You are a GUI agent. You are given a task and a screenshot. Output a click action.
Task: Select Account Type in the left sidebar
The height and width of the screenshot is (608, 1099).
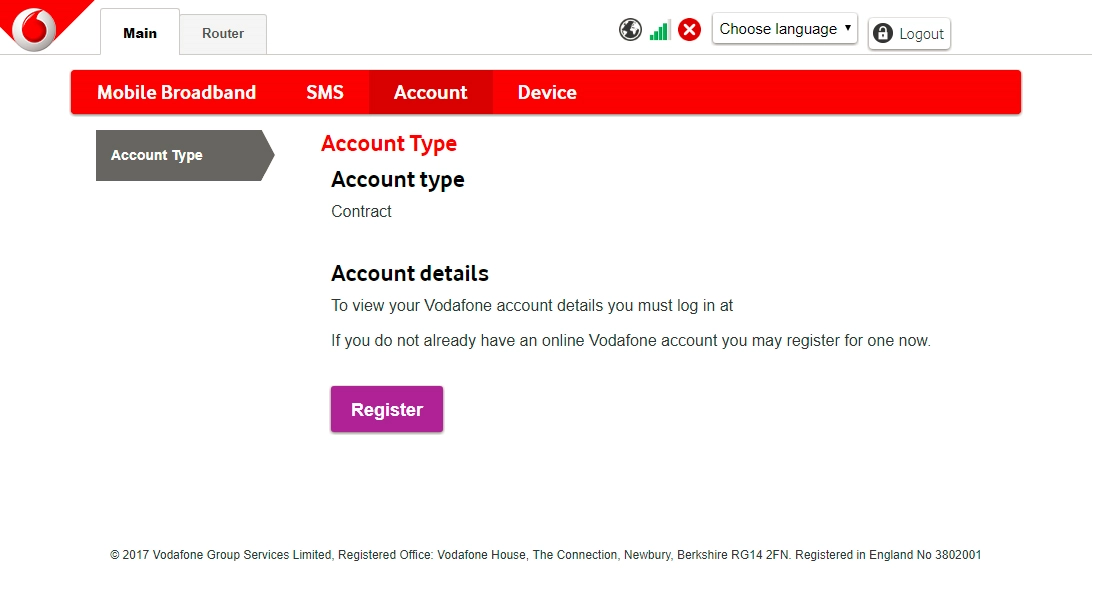(x=157, y=155)
